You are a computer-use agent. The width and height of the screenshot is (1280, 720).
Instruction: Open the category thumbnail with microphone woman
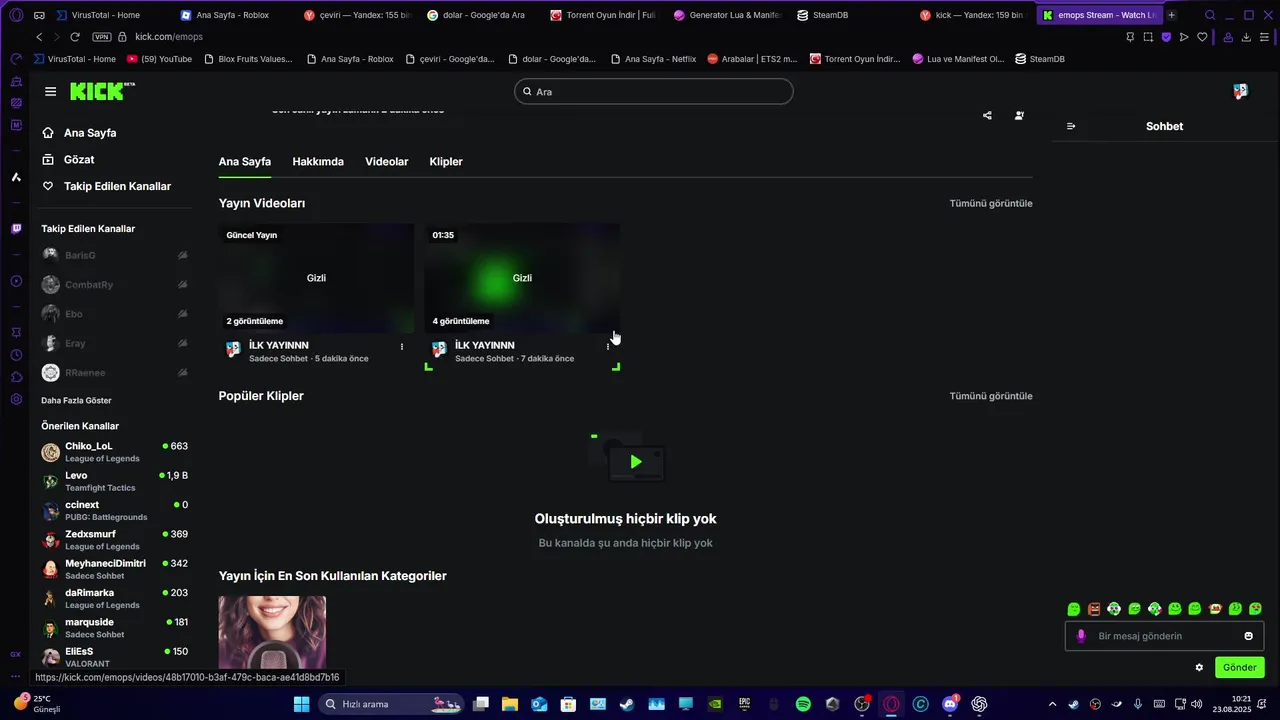coord(272,633)
